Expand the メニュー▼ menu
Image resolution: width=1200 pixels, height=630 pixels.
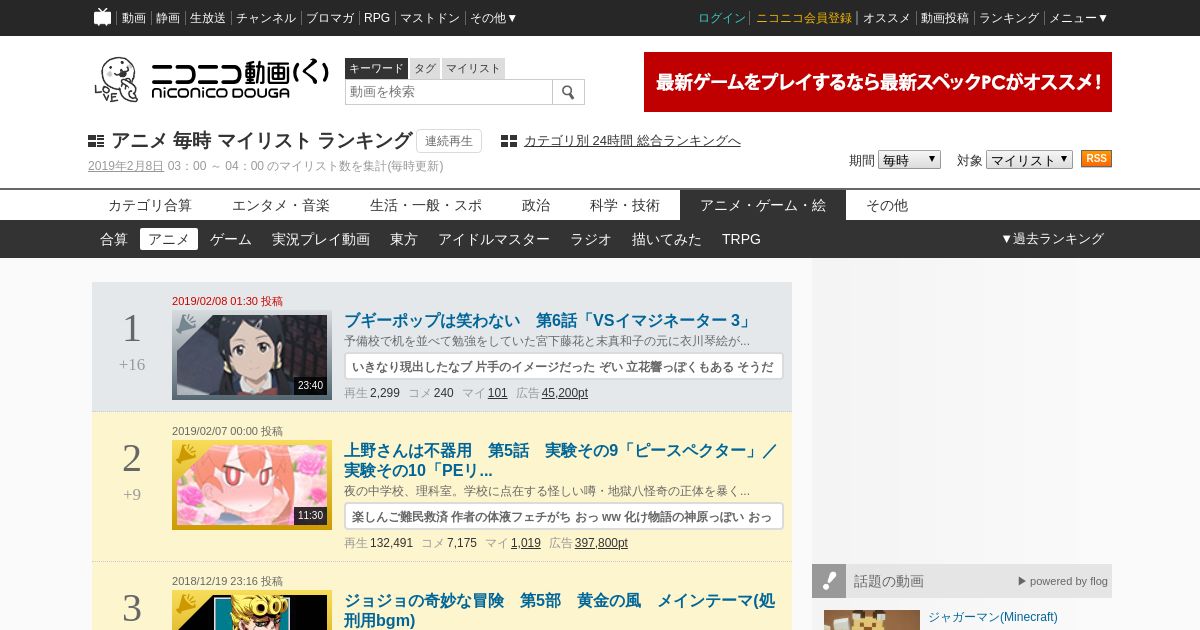1078,18
